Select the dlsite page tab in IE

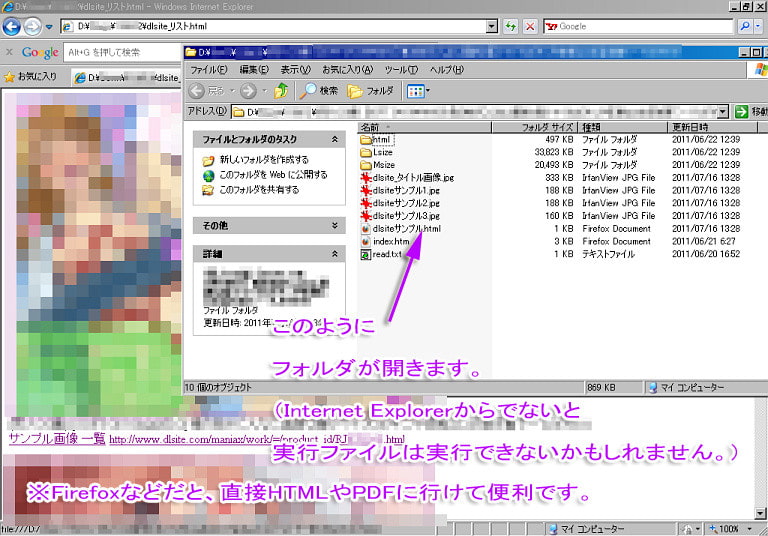point(126,77)
